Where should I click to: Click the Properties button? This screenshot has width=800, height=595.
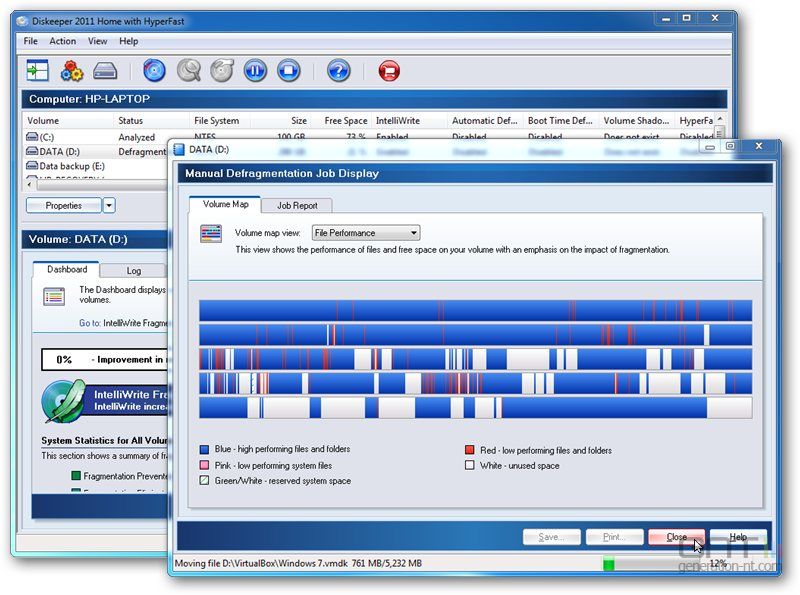64,205
